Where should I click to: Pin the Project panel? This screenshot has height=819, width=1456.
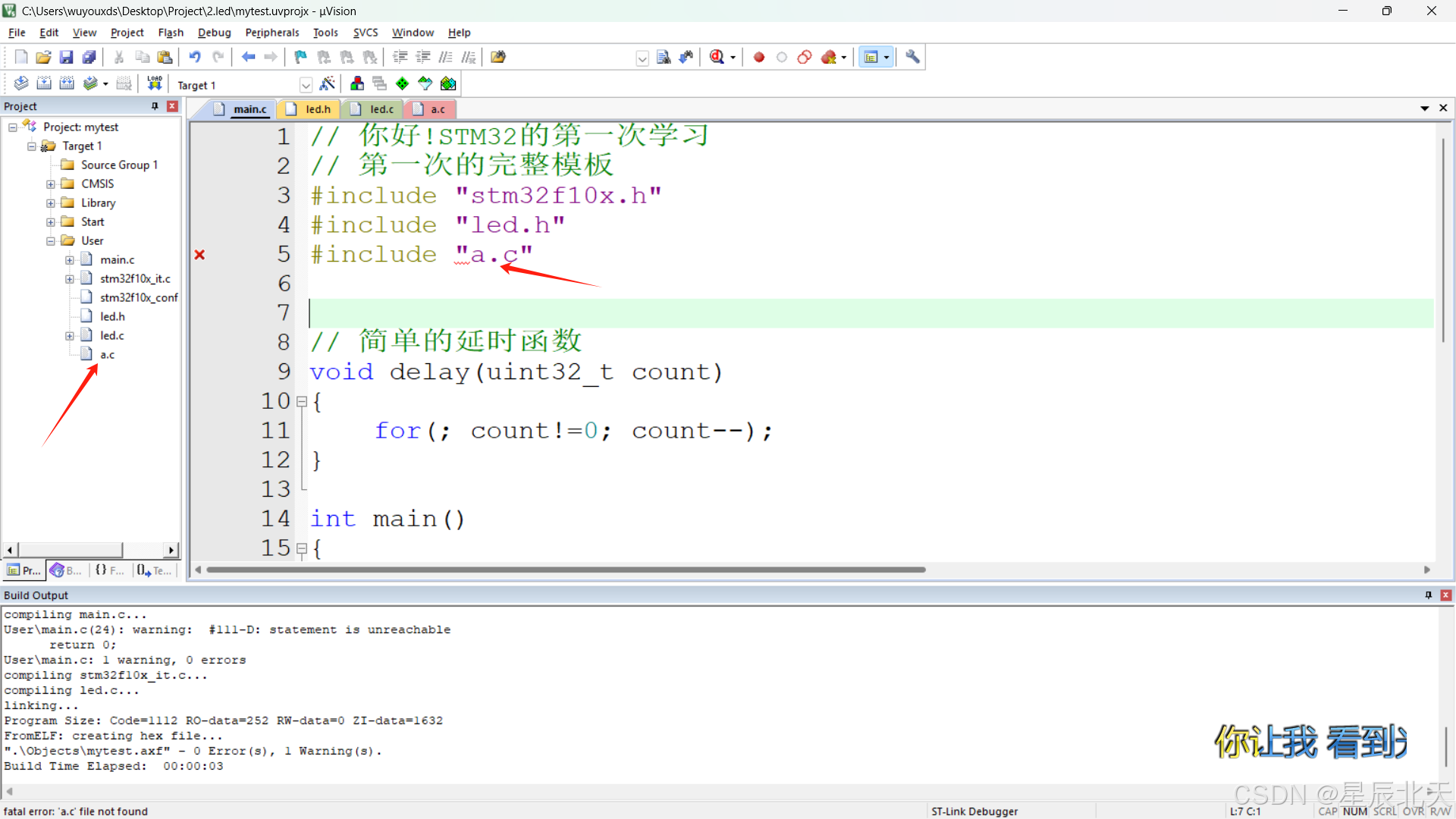click(155, 106)
